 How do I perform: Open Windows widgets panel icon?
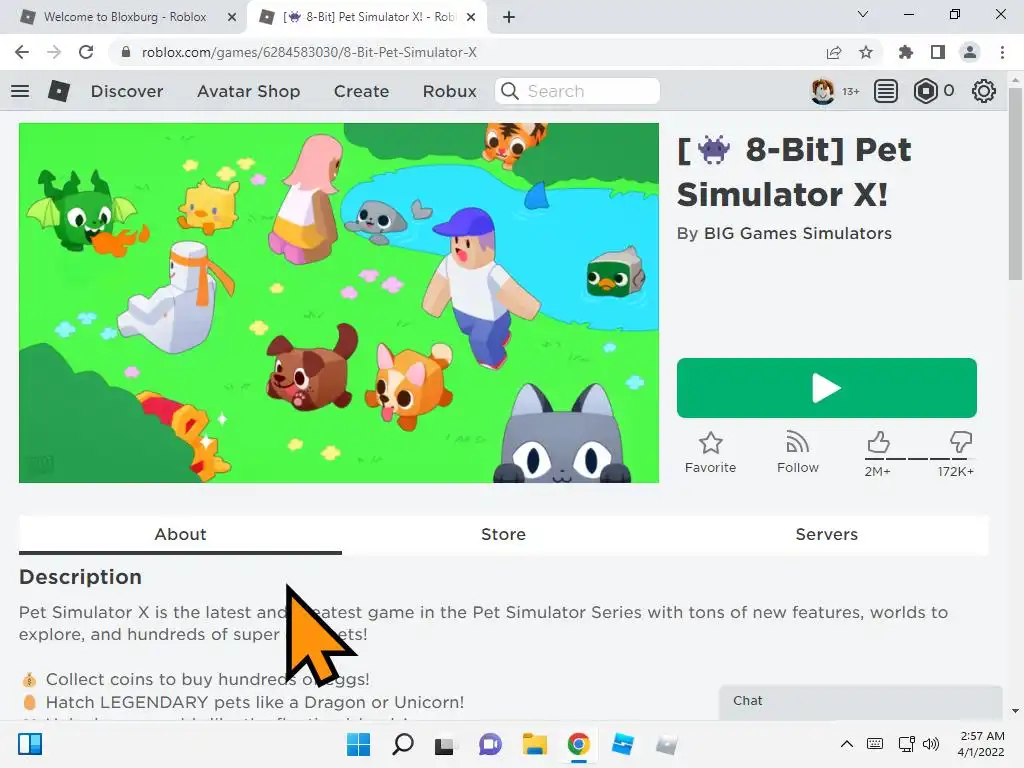(30, 744)
